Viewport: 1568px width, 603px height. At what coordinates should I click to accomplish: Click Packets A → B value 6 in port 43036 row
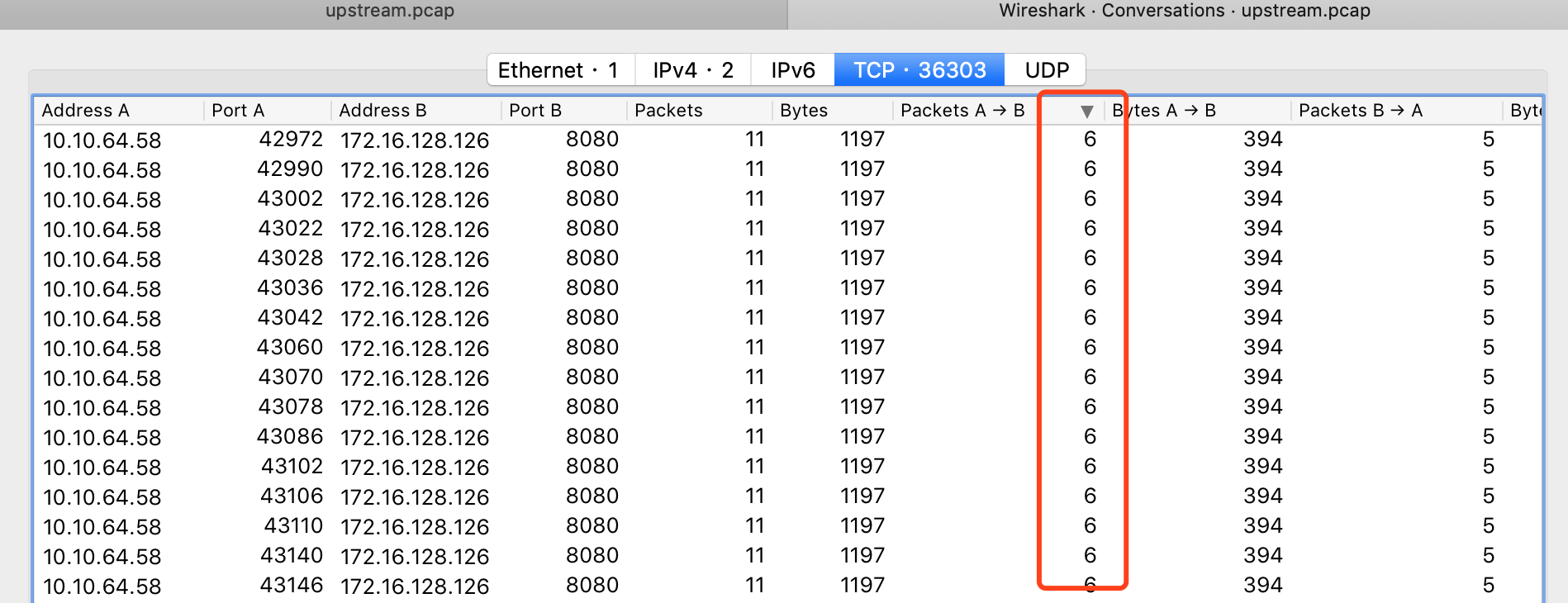1090,288
